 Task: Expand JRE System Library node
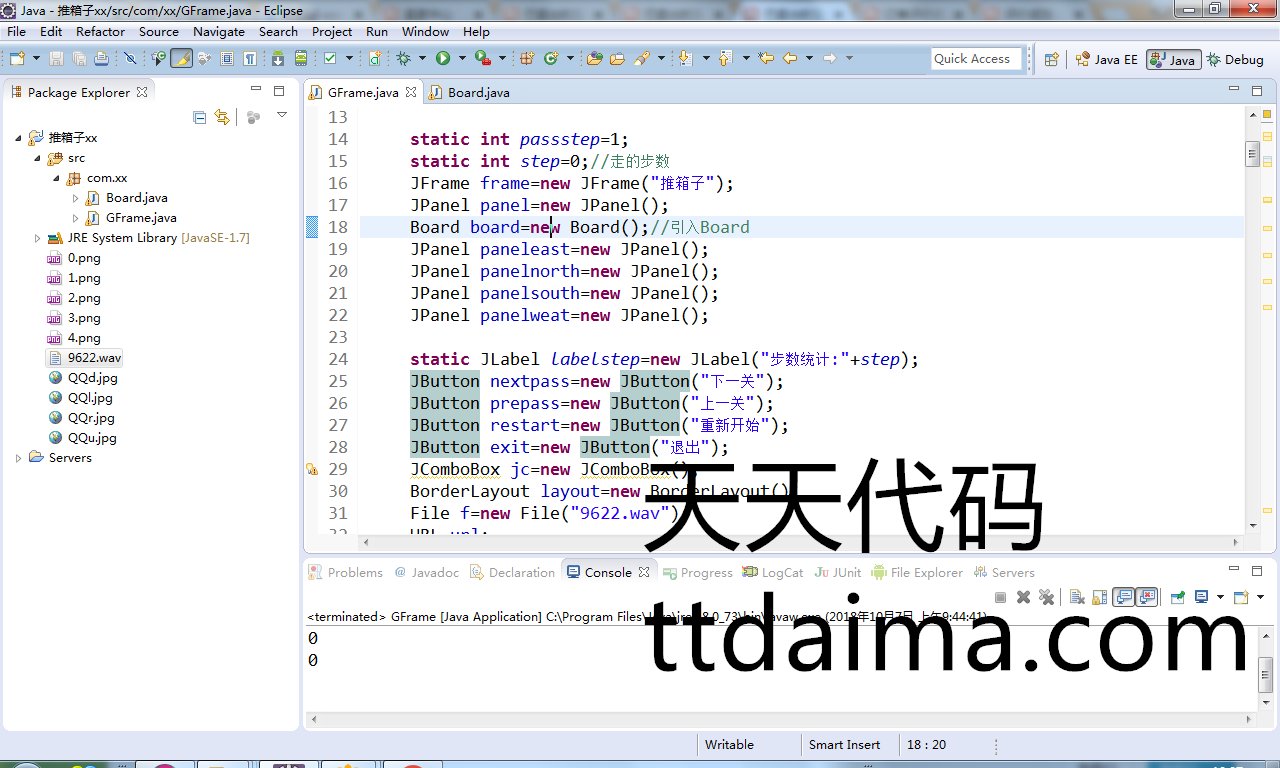(x=38, y=238)
